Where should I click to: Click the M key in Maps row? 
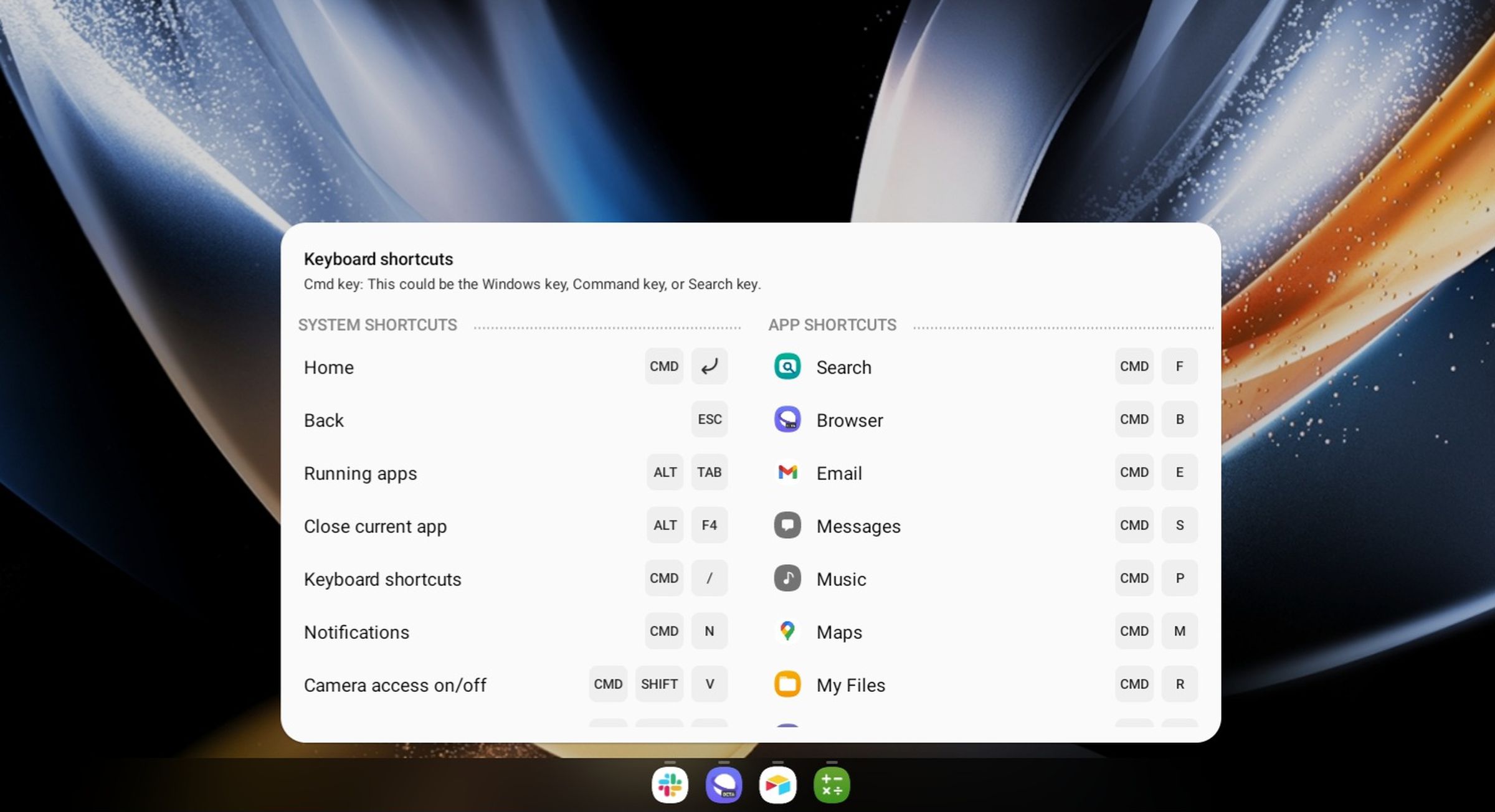click(1180, 631)
